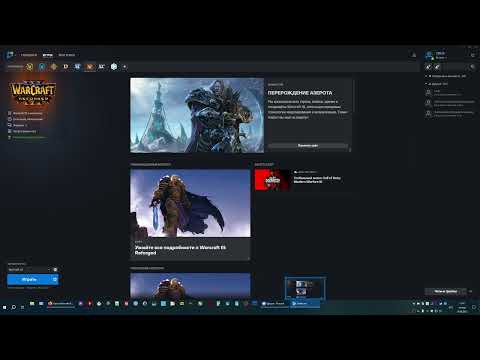Open Windows Task View

(x=23, y=307)
